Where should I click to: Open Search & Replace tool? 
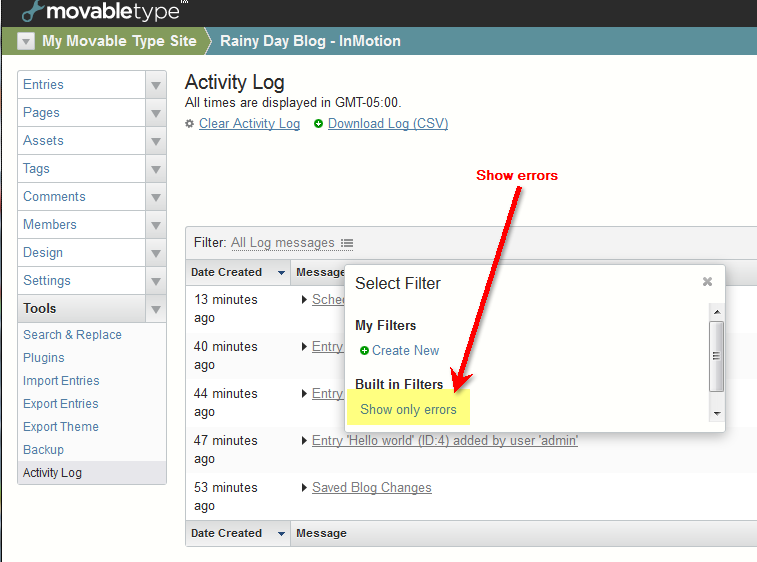click(72, 335)
